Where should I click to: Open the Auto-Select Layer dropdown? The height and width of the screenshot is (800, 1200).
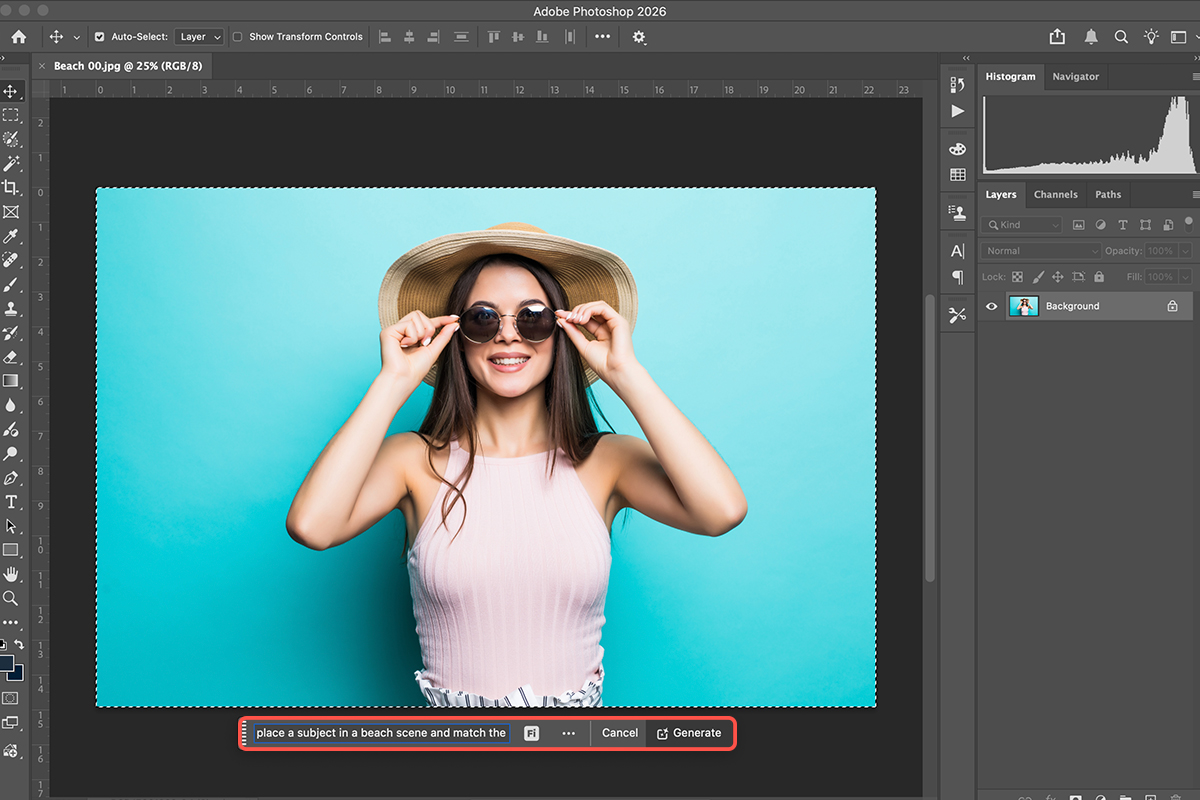point(199,37)
